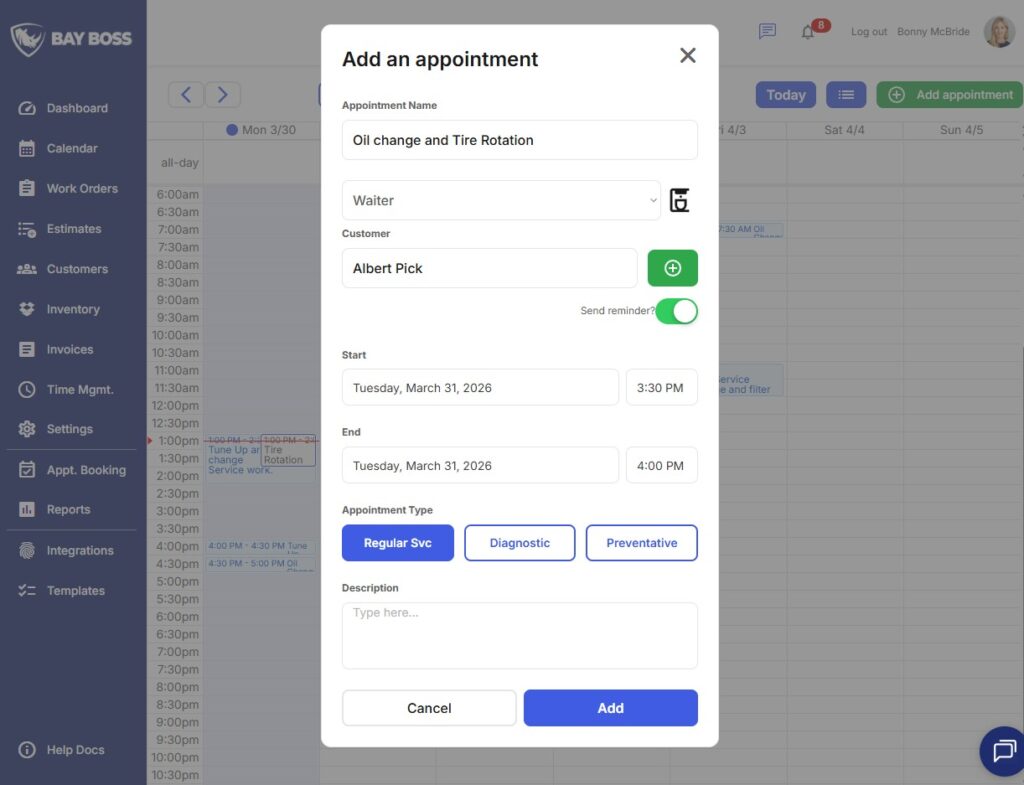Image resolution: width=1024 pixels, height=785 pixels.
Task: Open the support chat bubble
Action: (1003, 751)
